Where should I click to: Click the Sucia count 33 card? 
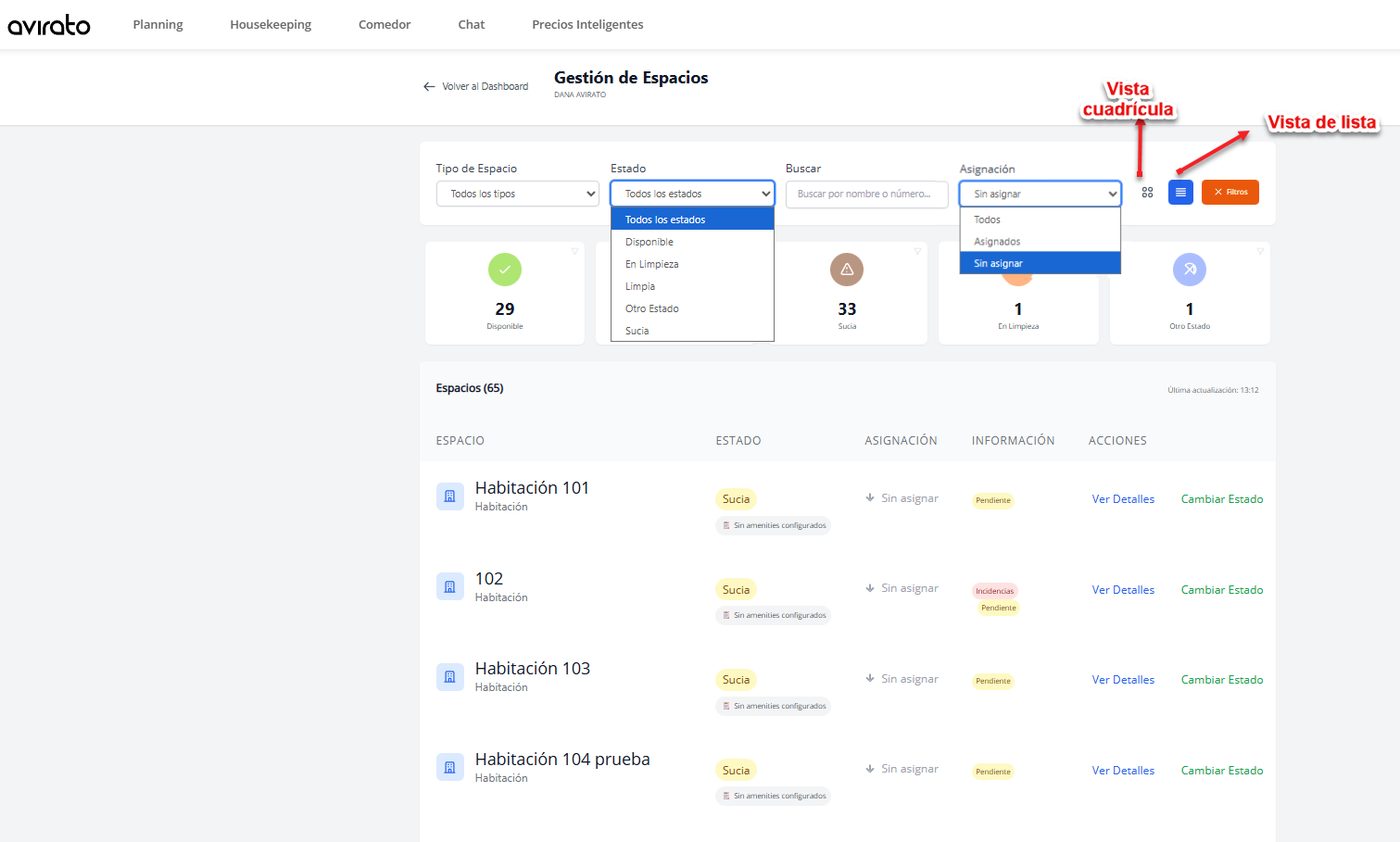(x=847, y=293)
